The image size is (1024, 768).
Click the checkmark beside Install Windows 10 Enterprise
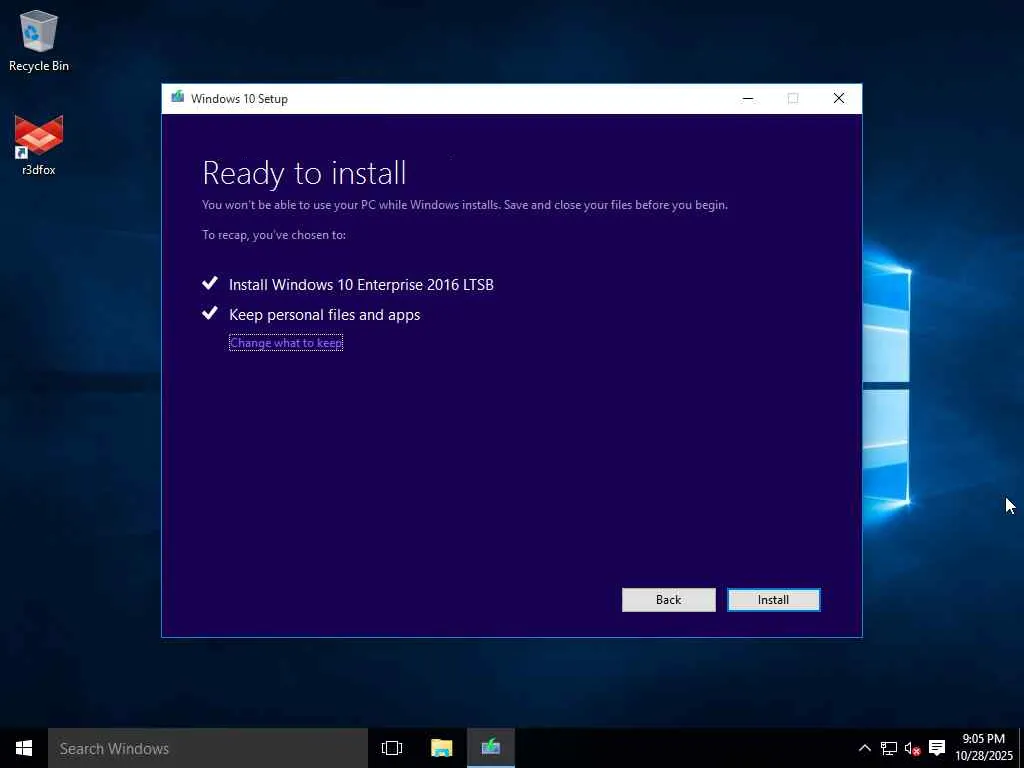(210, 283)
